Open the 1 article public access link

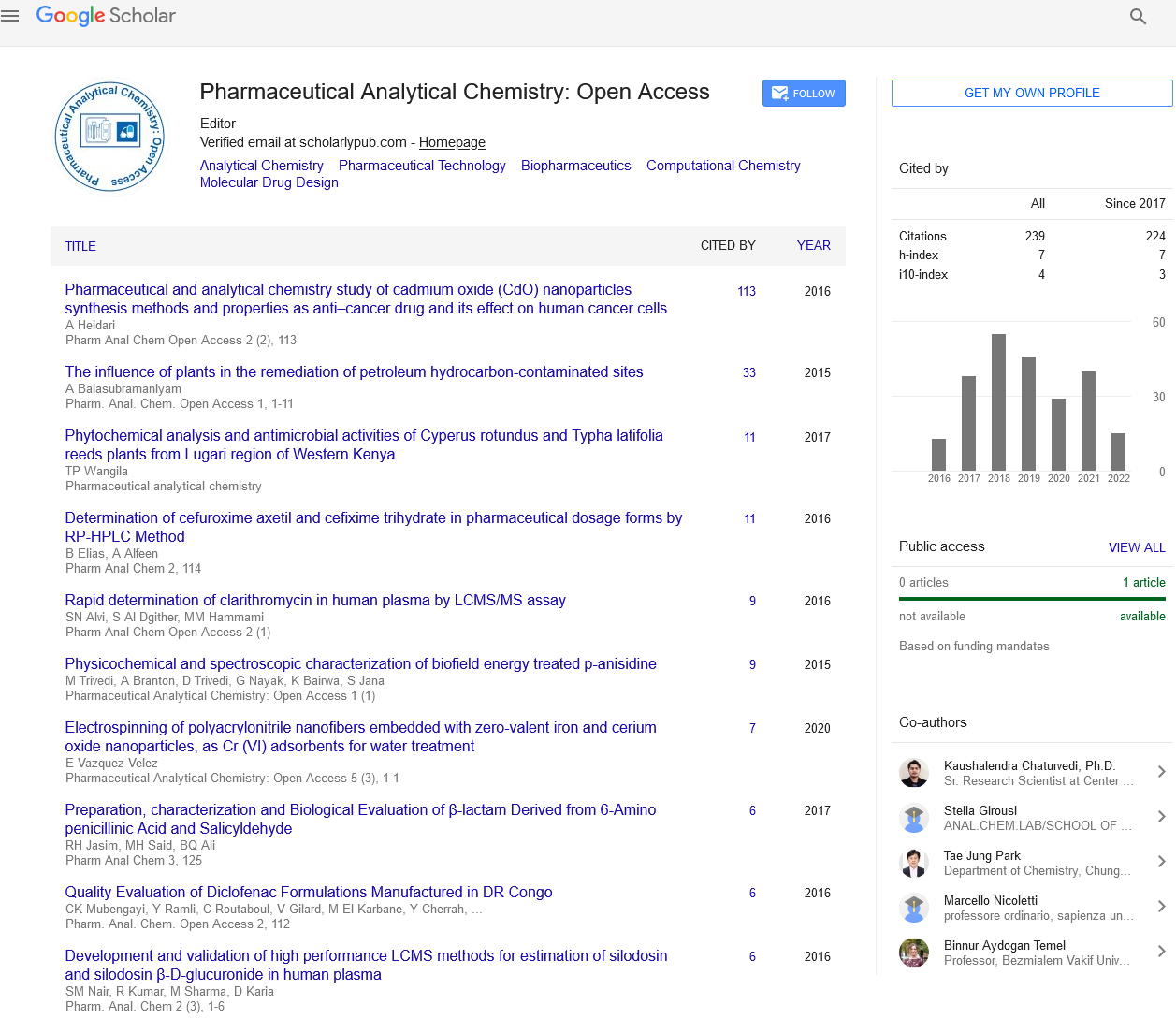1144,582
